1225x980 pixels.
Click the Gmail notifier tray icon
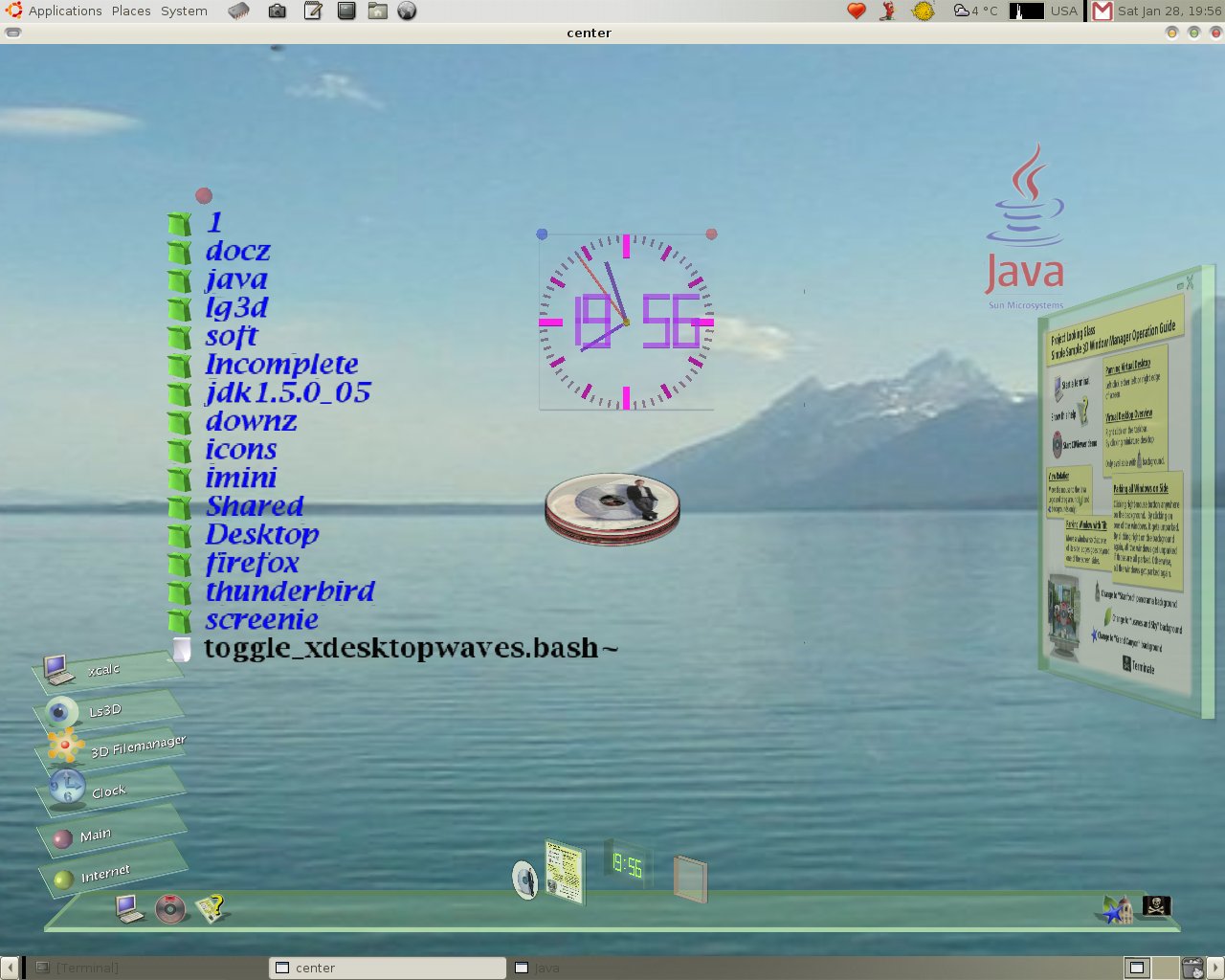[1102, 11]
